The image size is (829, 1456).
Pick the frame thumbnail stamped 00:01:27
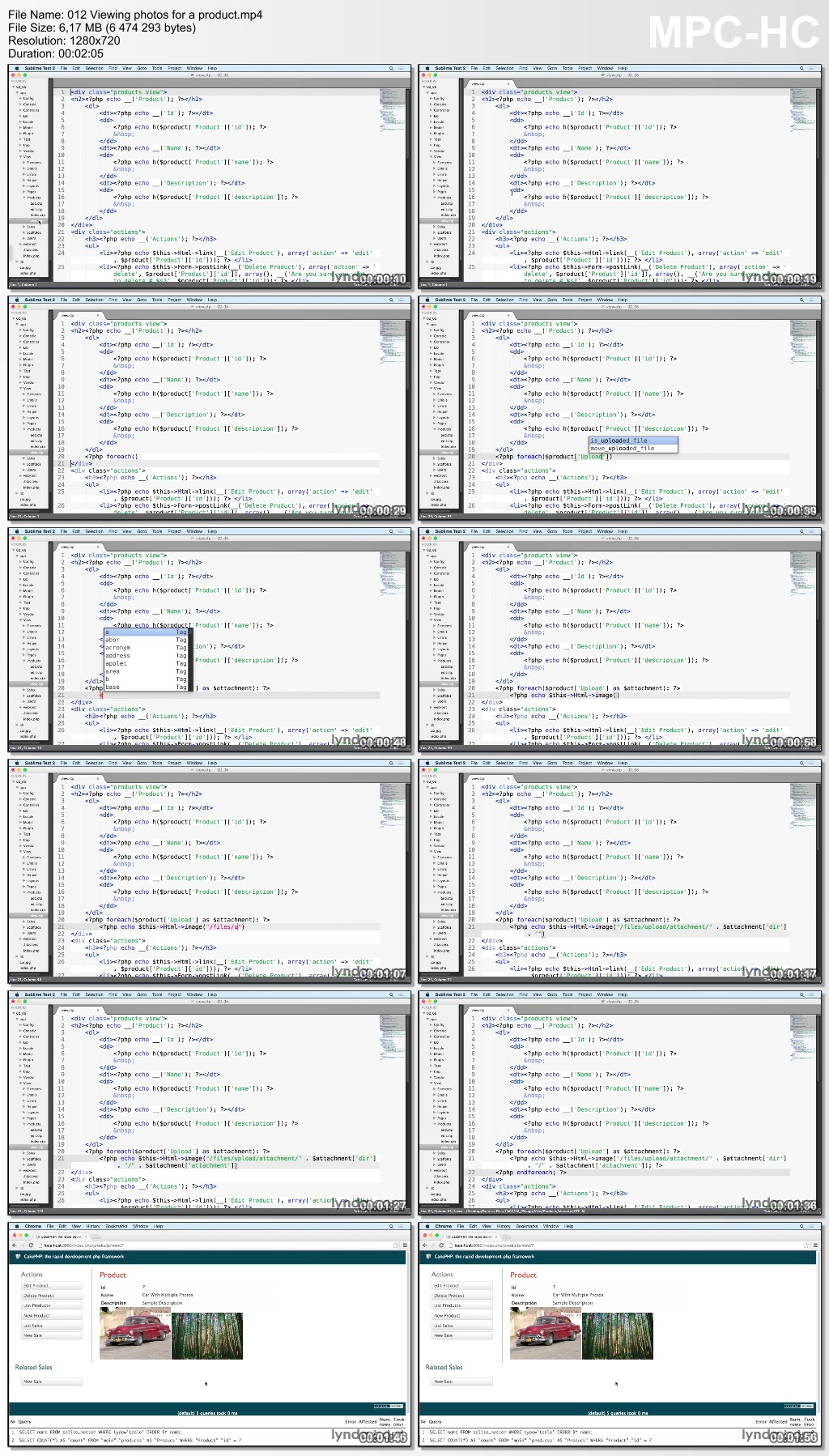(210, 1103)
